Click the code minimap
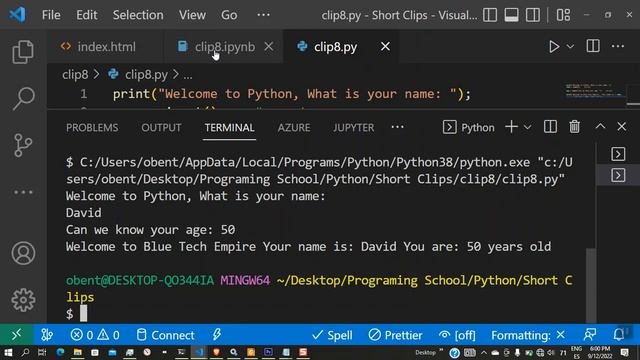 click(x=595, y=91)
